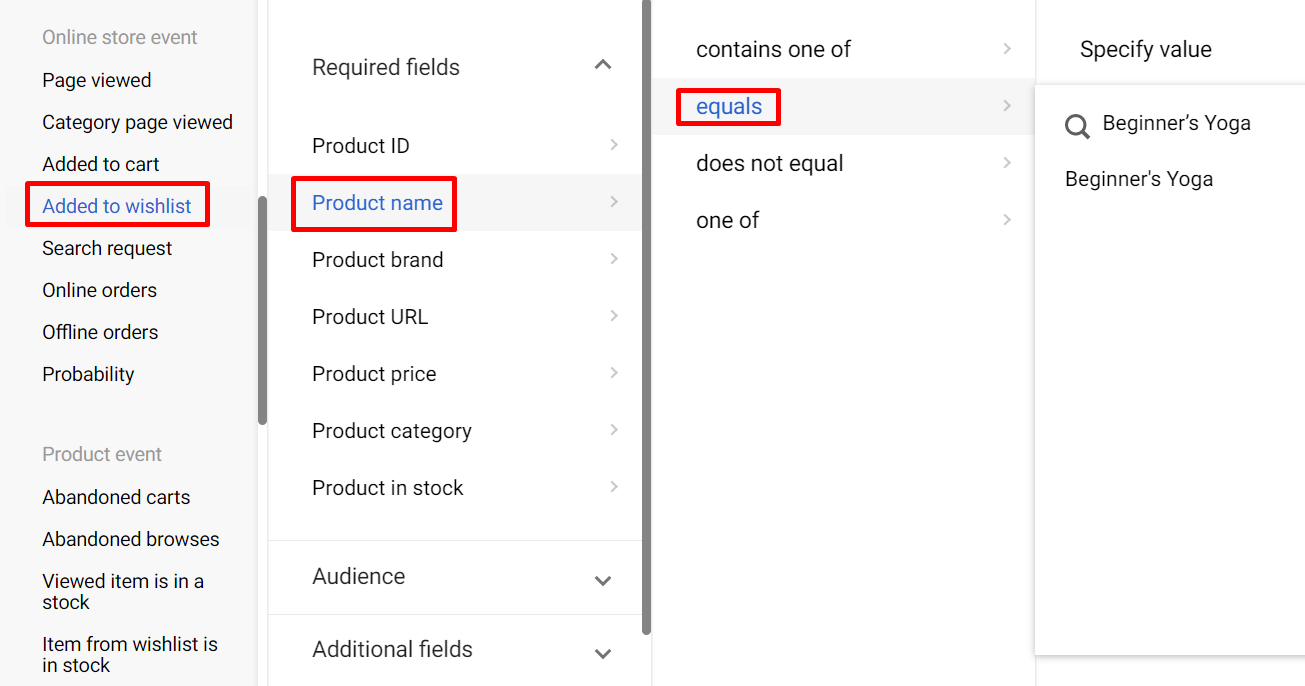Choose Page viewed event

tap(97, 80)
